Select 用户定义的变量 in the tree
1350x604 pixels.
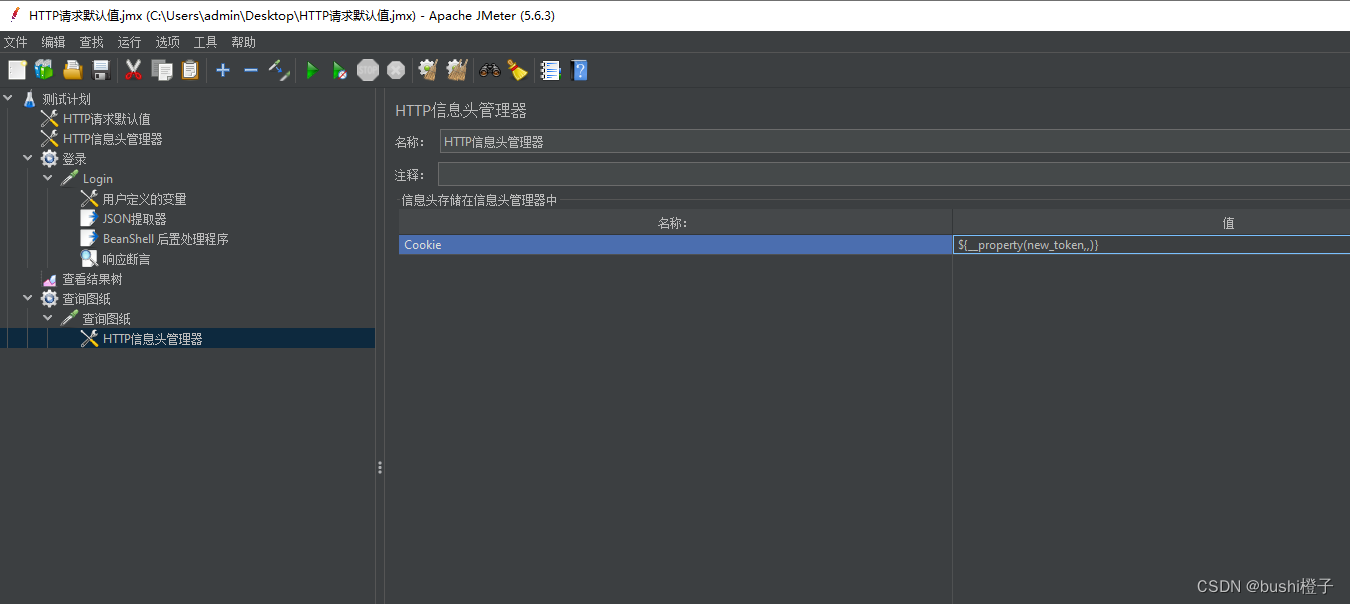click(145, 199)
